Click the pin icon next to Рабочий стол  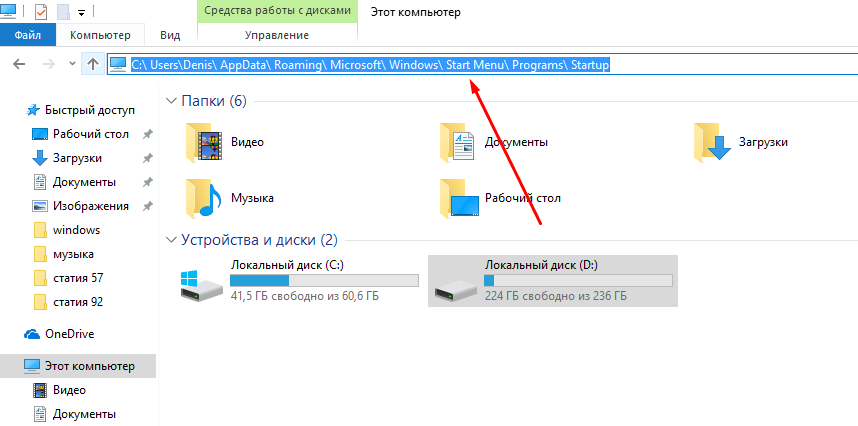coord(147,134)
